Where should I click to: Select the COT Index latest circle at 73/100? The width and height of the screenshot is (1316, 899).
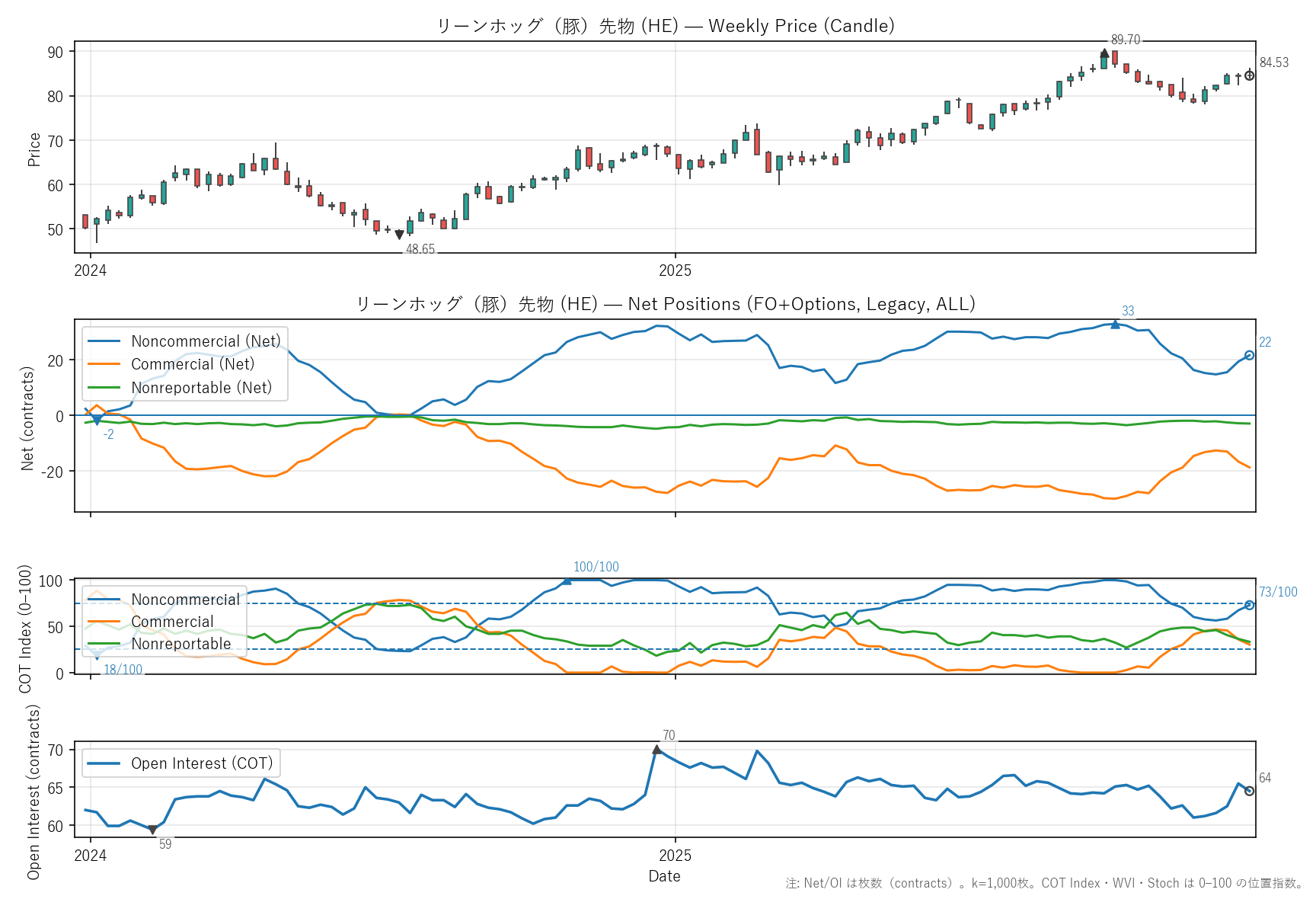pos(1249,605)
